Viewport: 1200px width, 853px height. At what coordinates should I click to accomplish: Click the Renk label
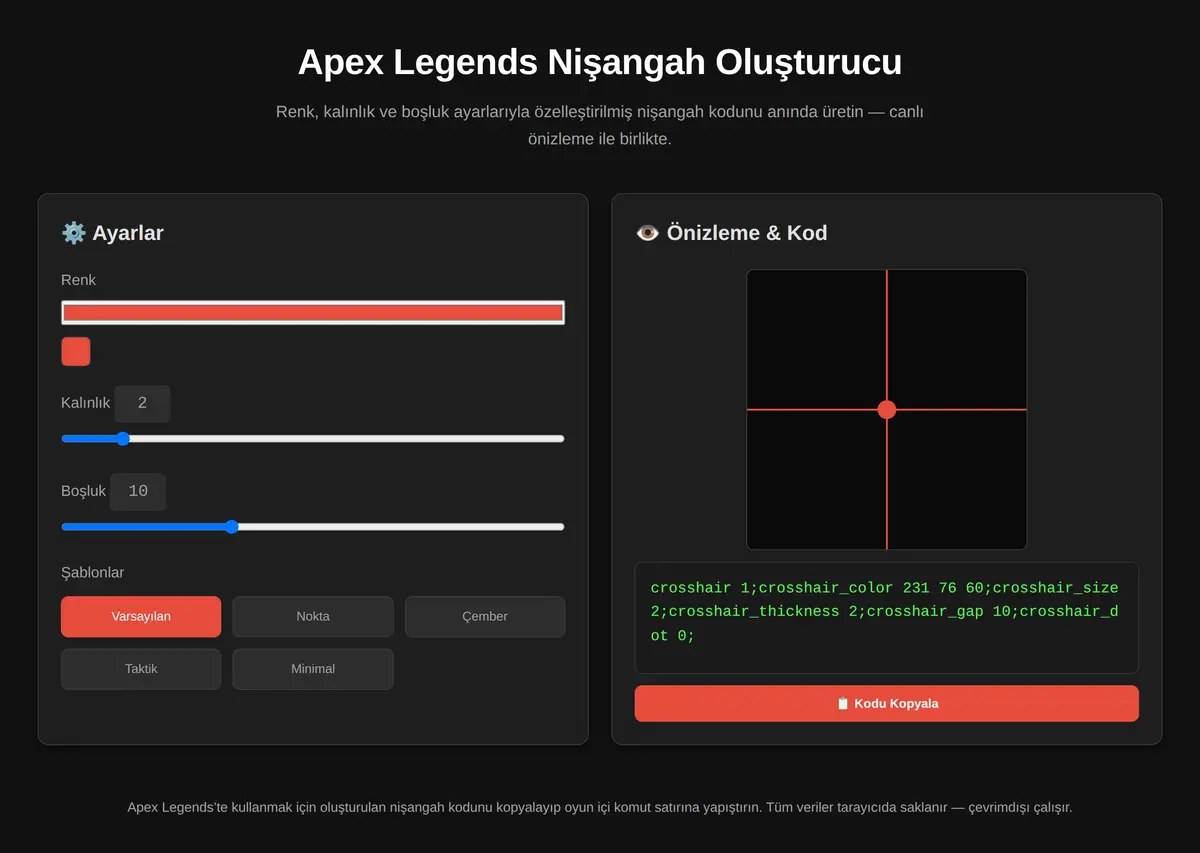point(79,280)
